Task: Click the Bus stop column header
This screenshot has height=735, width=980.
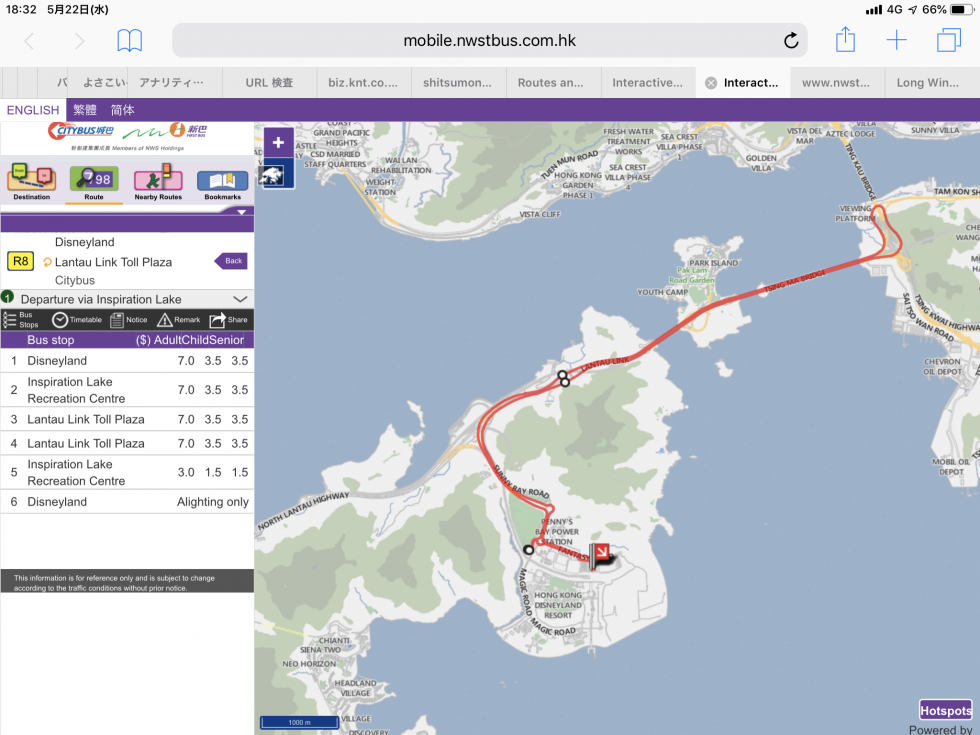Action: [51, 340]
